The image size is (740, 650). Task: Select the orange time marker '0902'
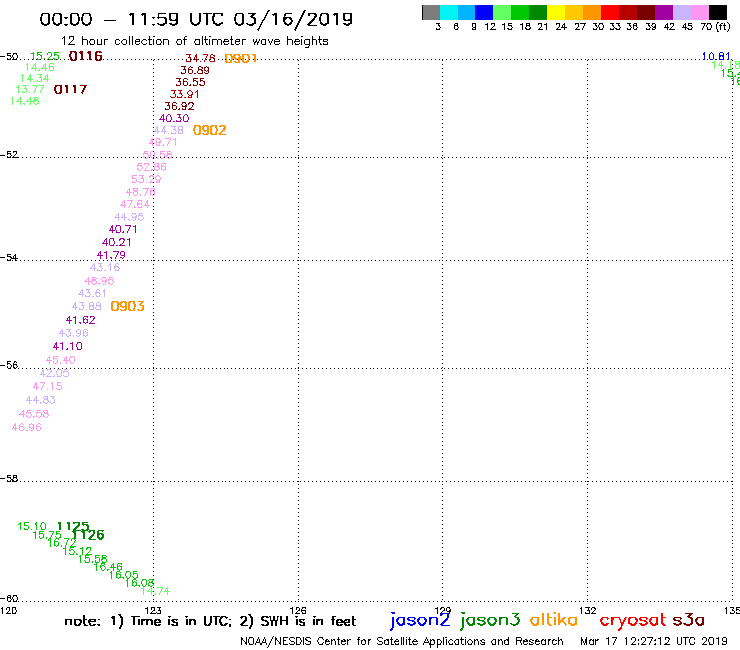[x=210, y=130]
